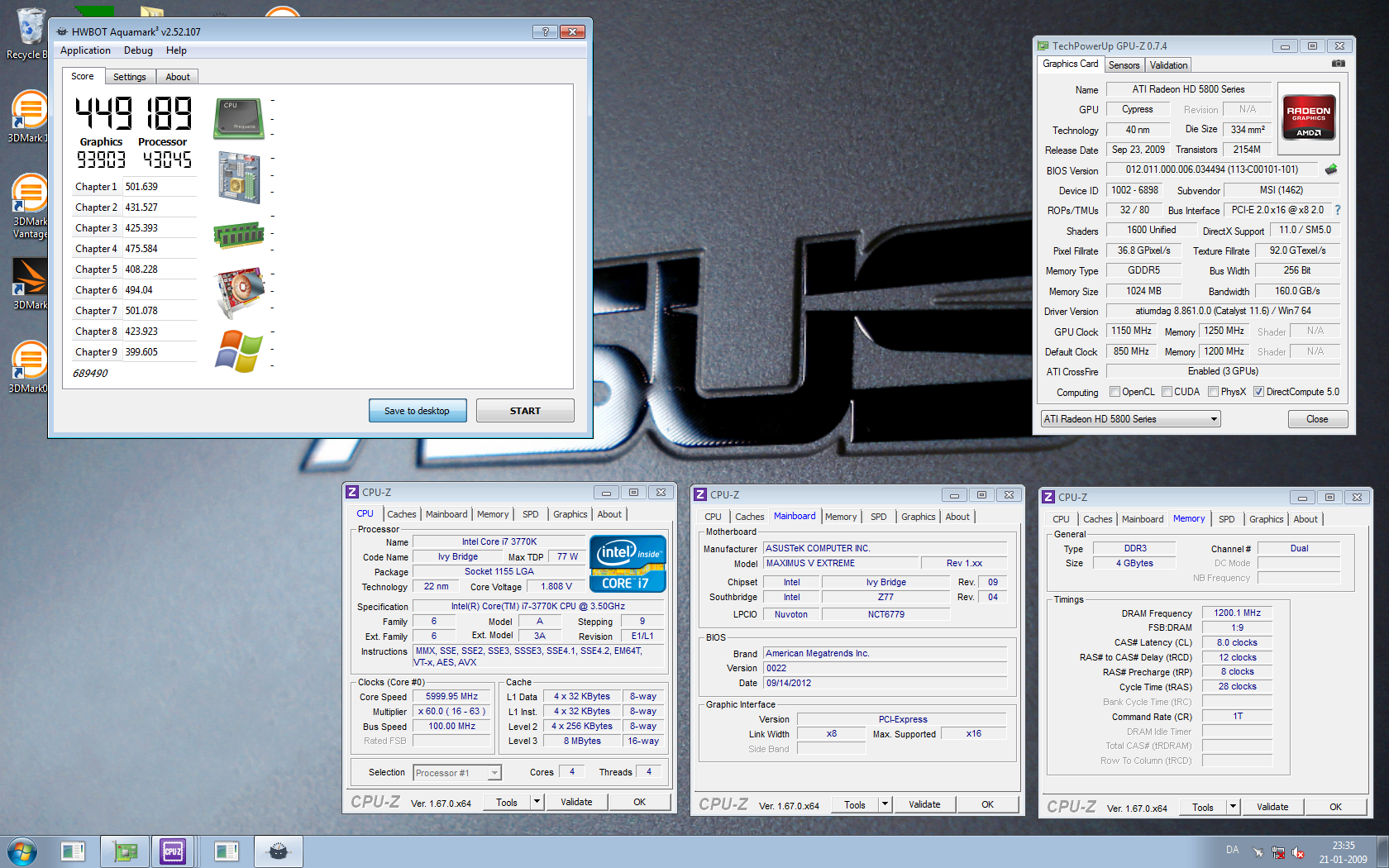
Task: Open Tools dropdown arrow in CPU tab window
Action: (537, 802)
